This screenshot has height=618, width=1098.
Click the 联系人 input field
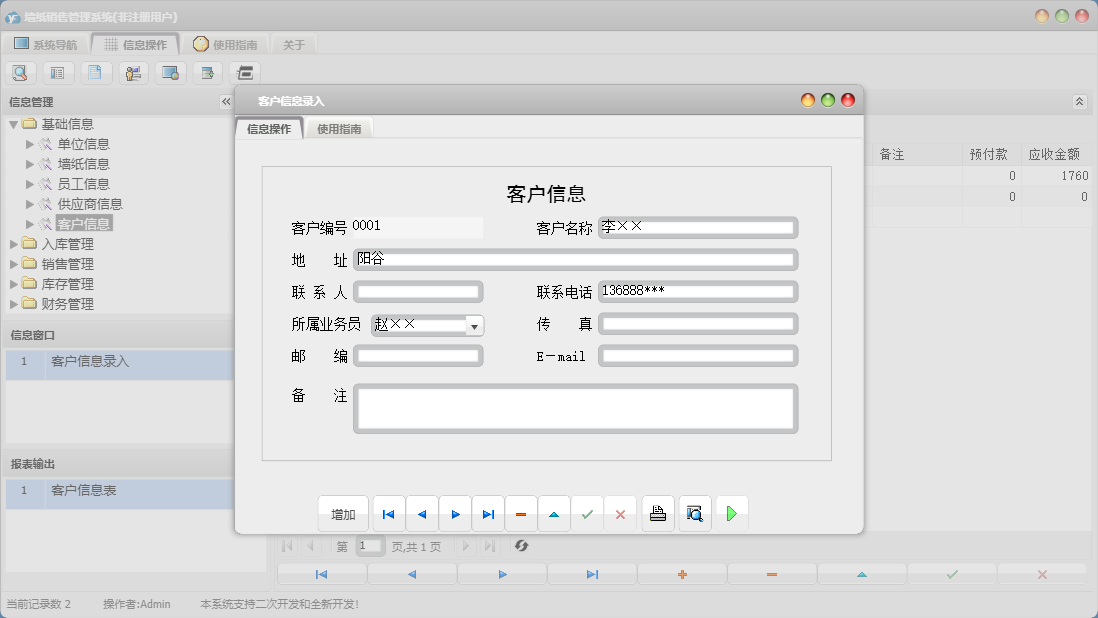[418, 291]
